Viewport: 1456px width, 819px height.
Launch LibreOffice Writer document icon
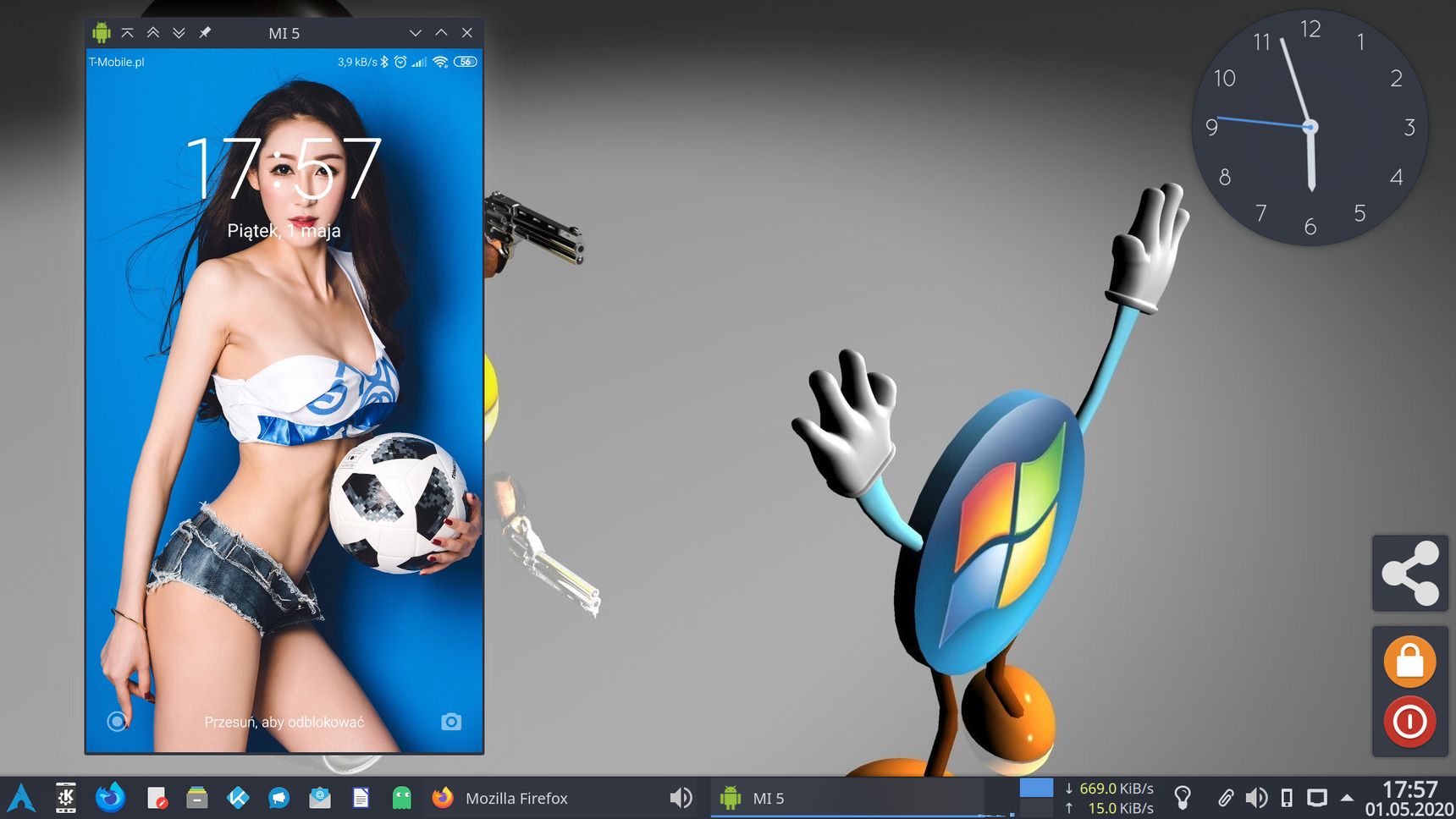361,798
